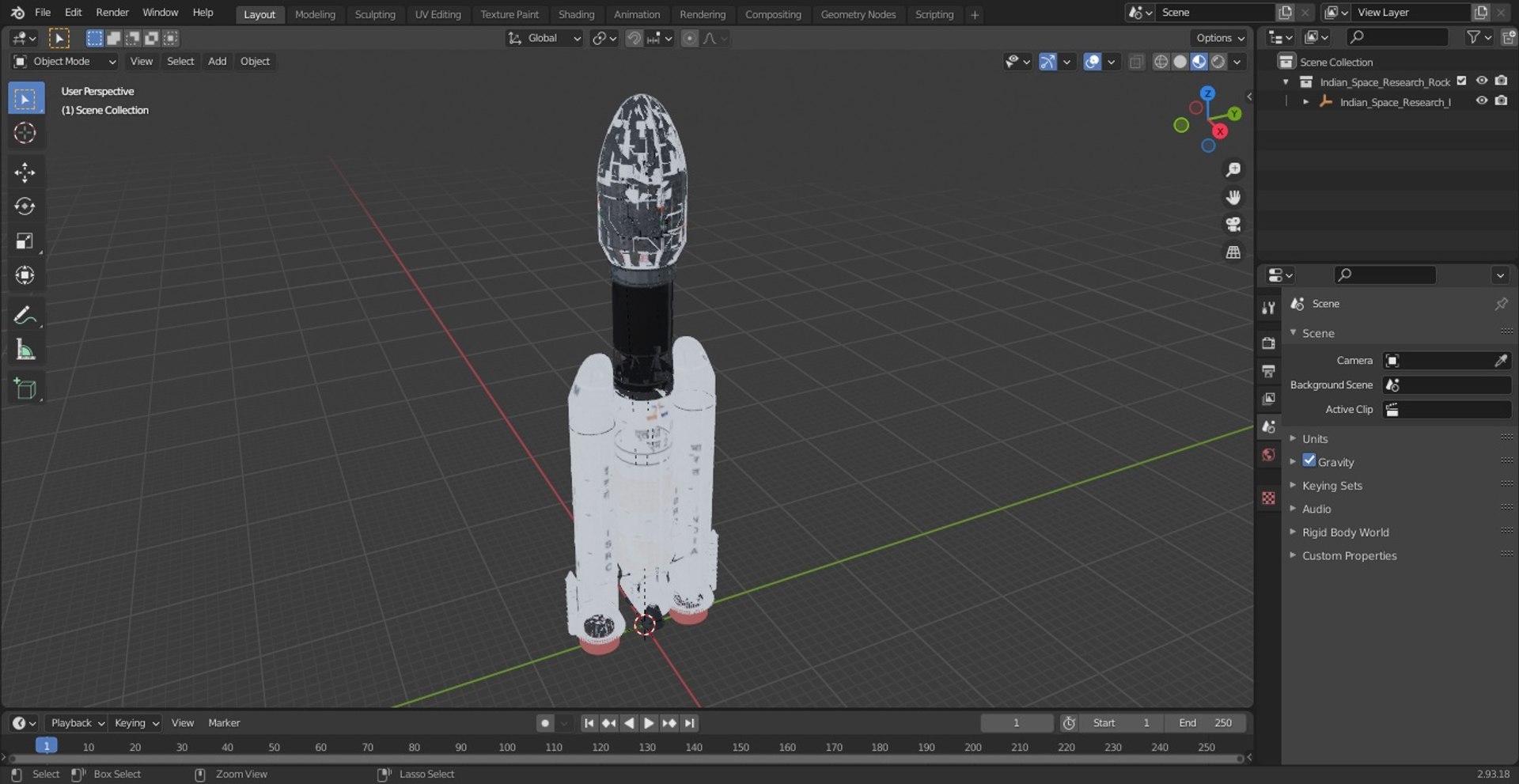Pick the Measure tool
The height and width of the screenshot is (784, 1519).
click(25, 350)
